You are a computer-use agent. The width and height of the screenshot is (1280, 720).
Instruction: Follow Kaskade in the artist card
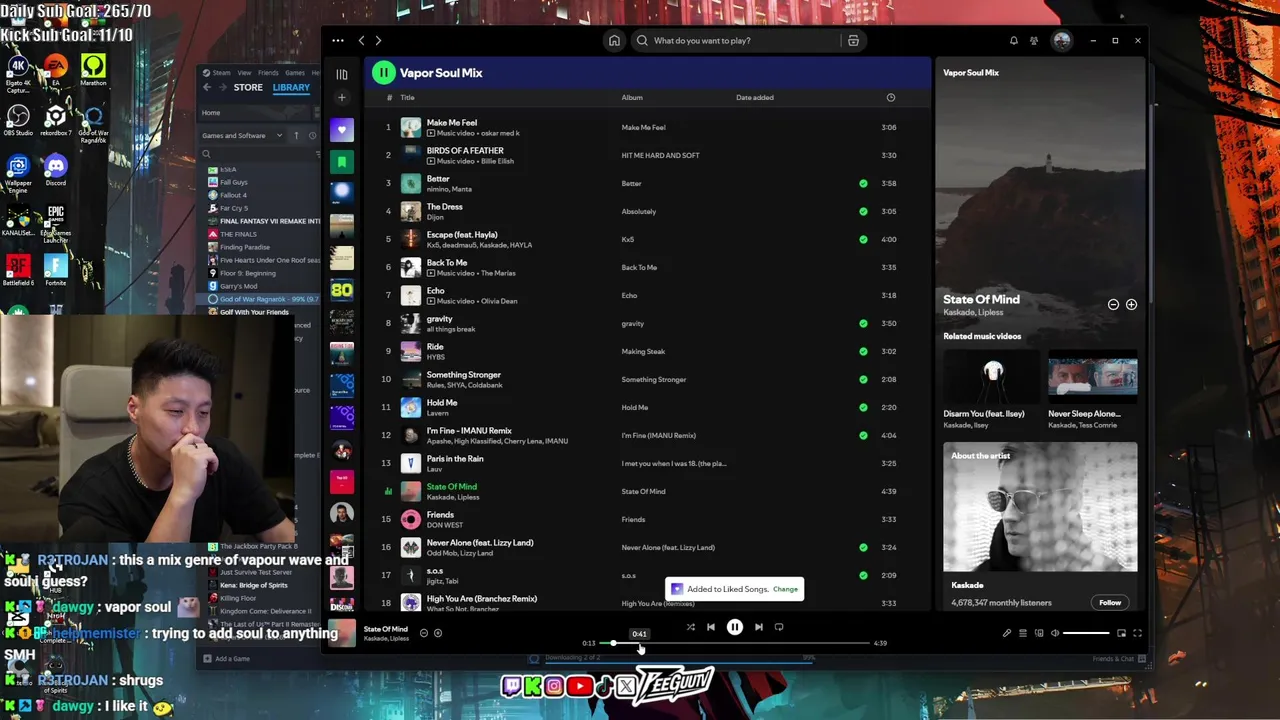coord(1110,603)
